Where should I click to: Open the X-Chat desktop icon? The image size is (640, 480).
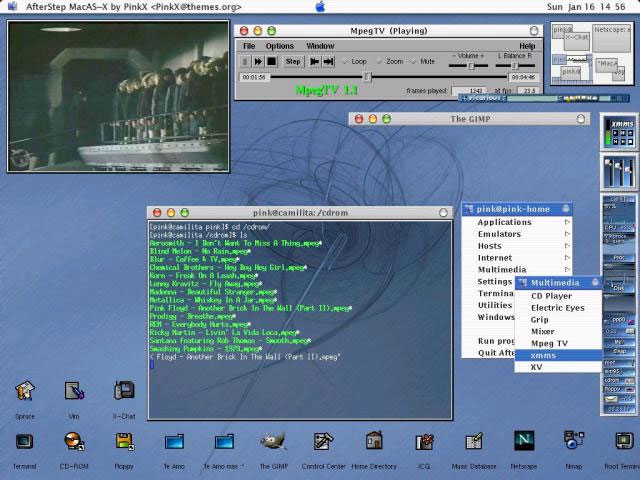pos(124,392)
